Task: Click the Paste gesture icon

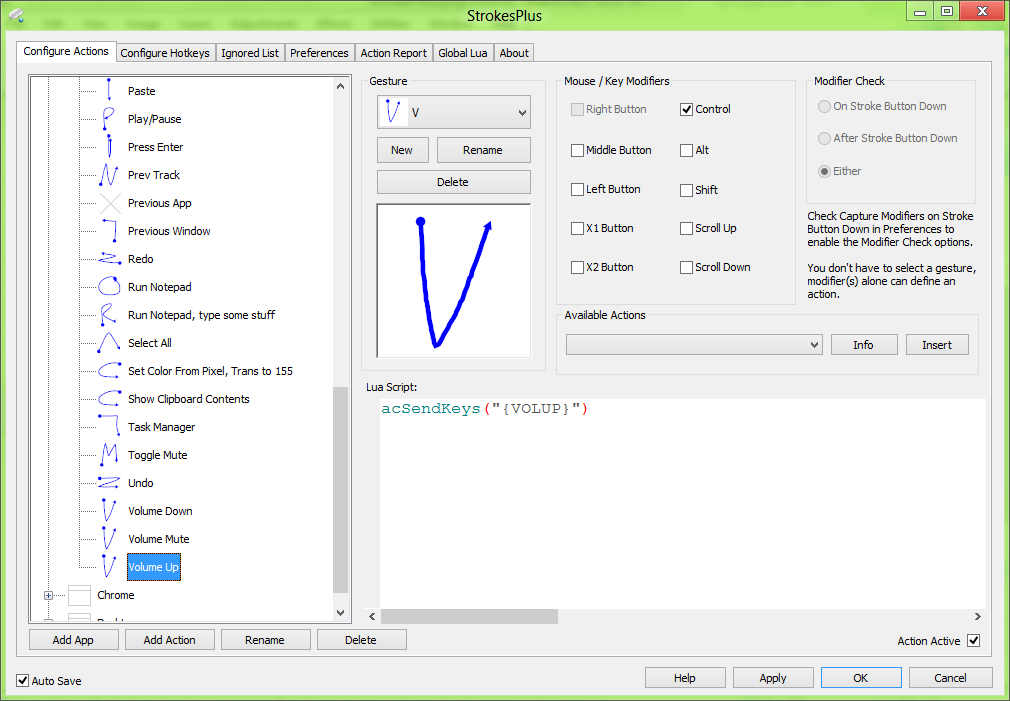Action: point(110,91)
